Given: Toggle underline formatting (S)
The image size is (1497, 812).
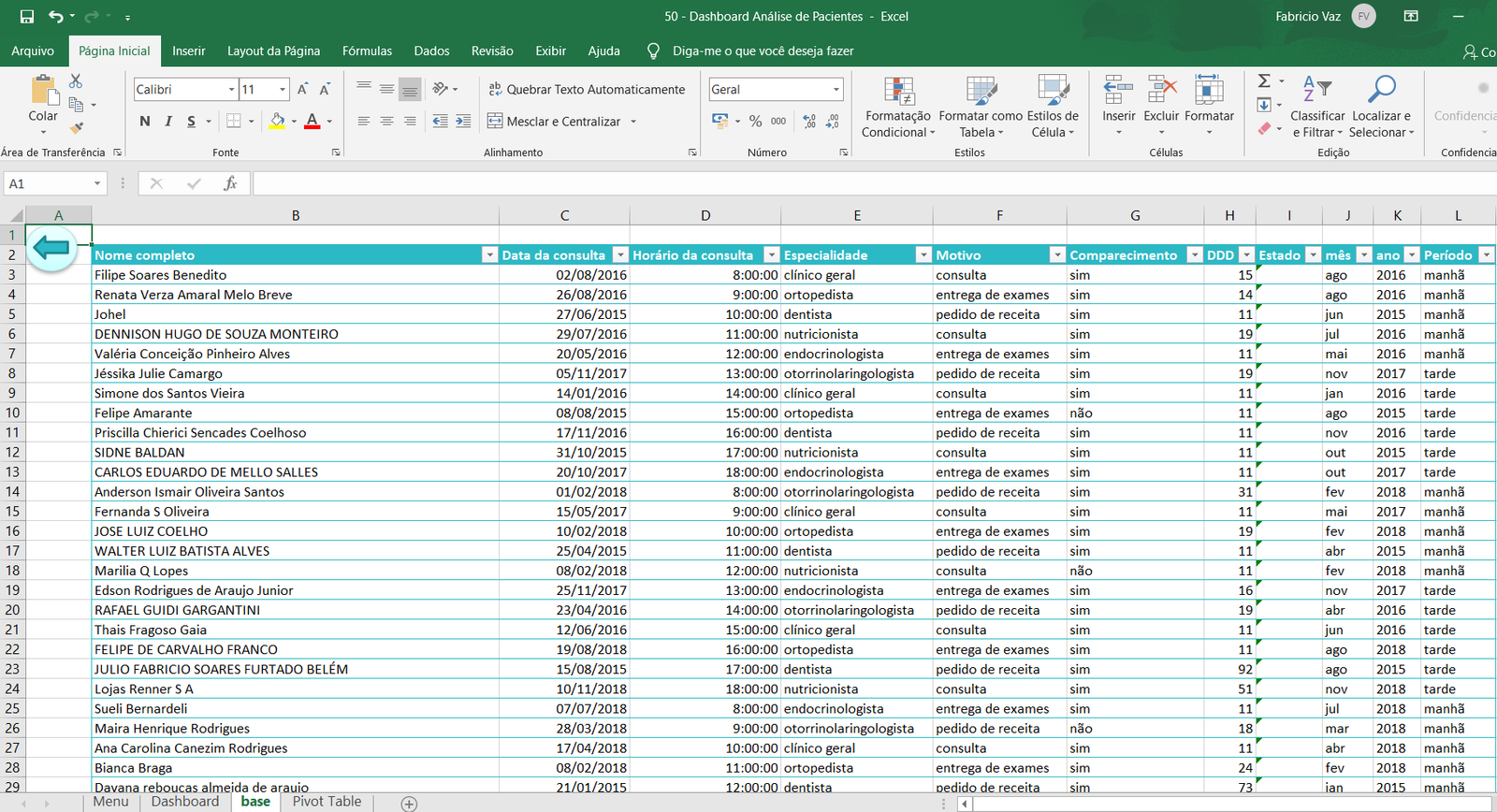Looking at the screenshot, I should (191, 121).
